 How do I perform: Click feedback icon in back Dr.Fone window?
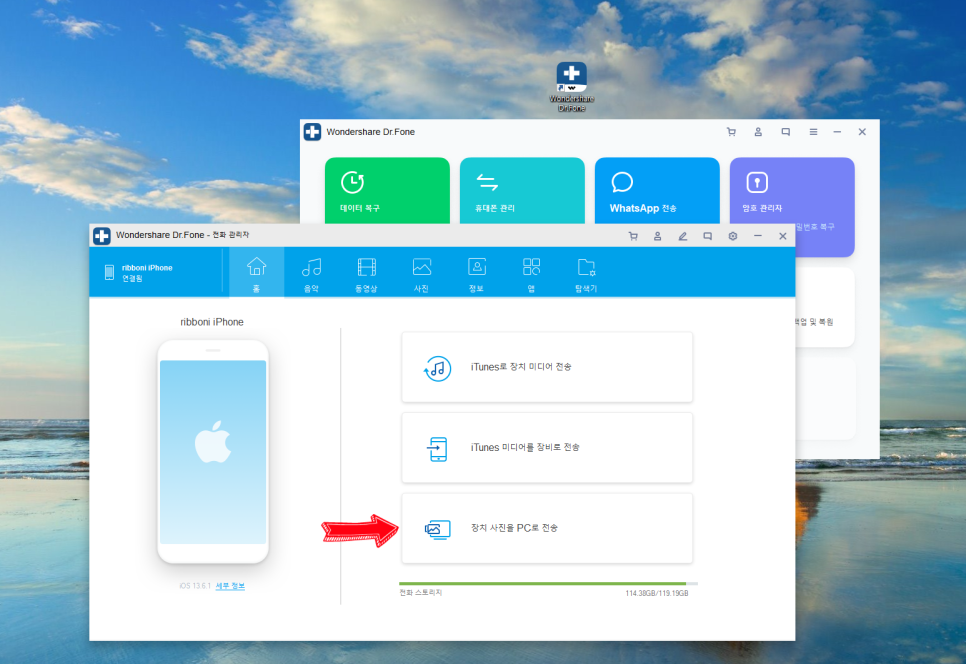(785, 132)
